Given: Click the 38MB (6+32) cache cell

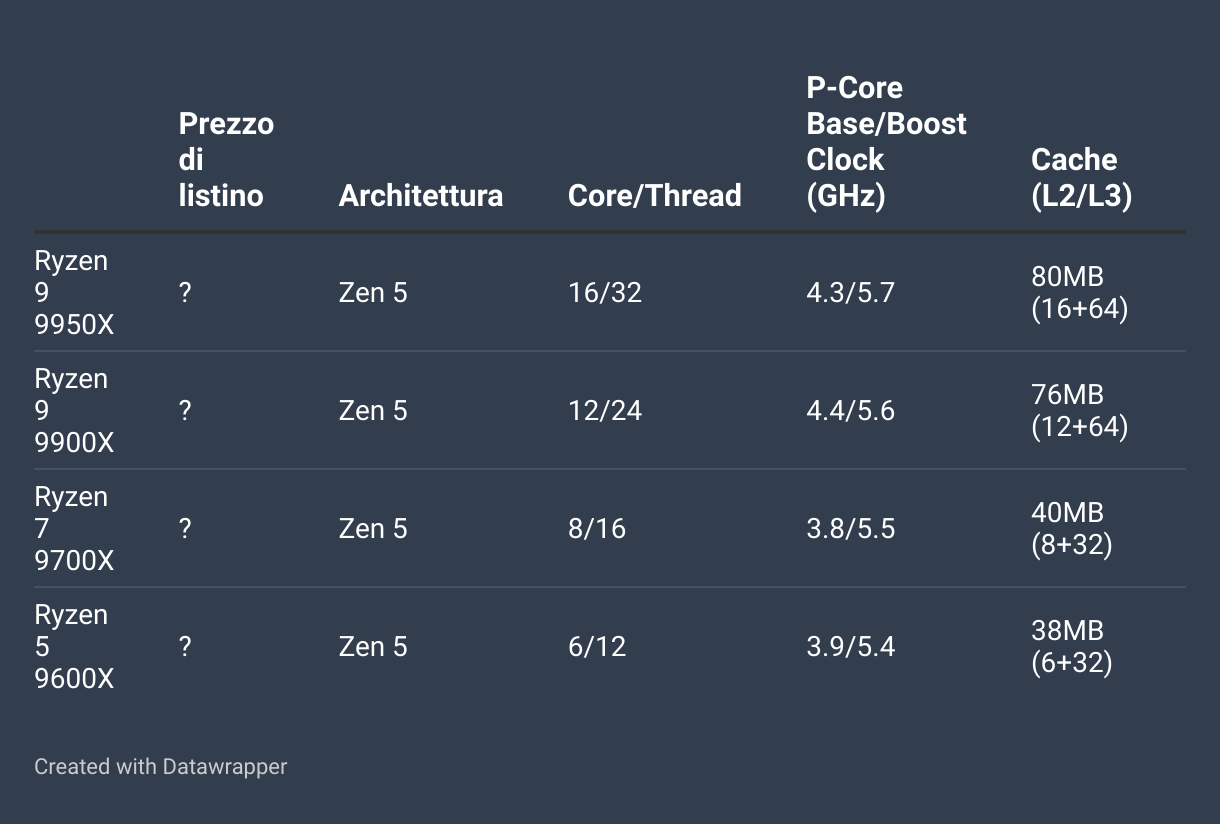Looking at the screenshot, I should point(1072,647).
